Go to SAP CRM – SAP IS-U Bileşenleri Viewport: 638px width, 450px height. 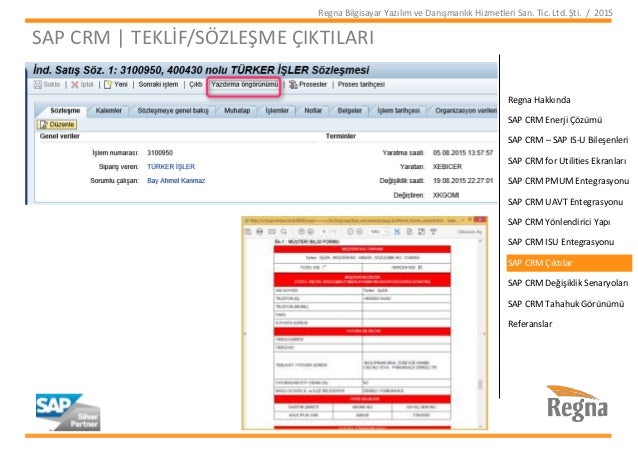point(568,140)
